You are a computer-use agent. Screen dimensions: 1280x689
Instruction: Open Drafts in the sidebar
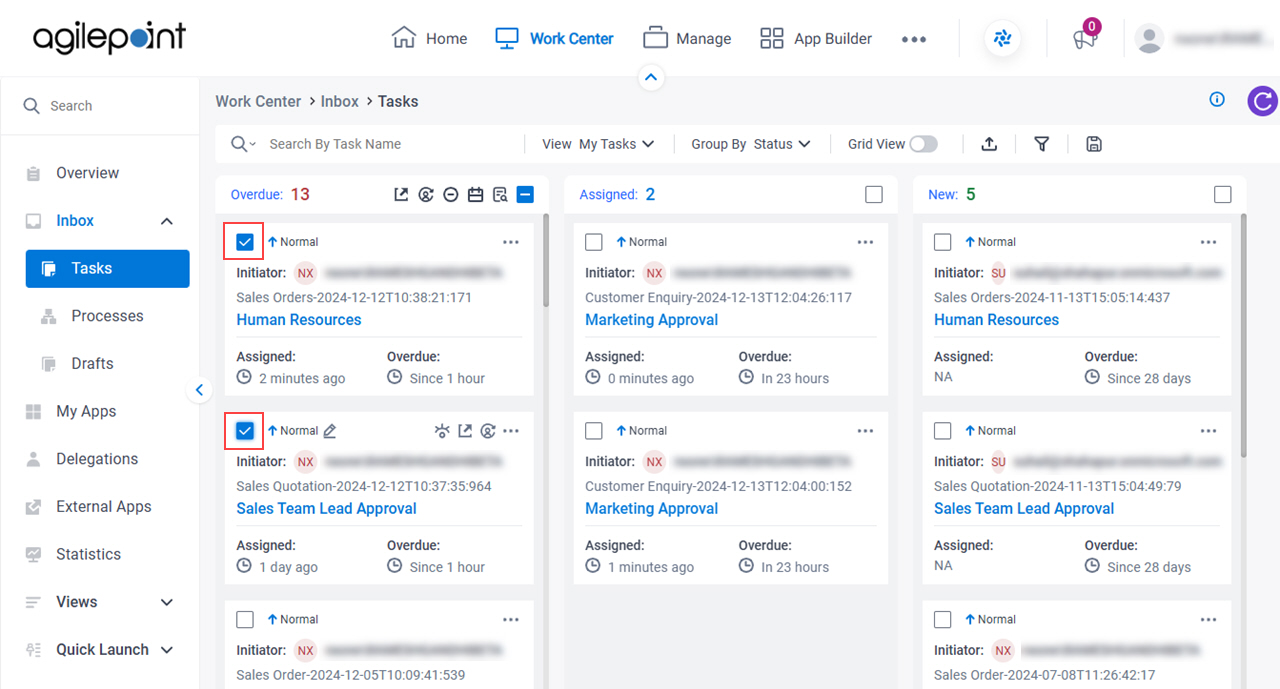[x=92, y=364]
